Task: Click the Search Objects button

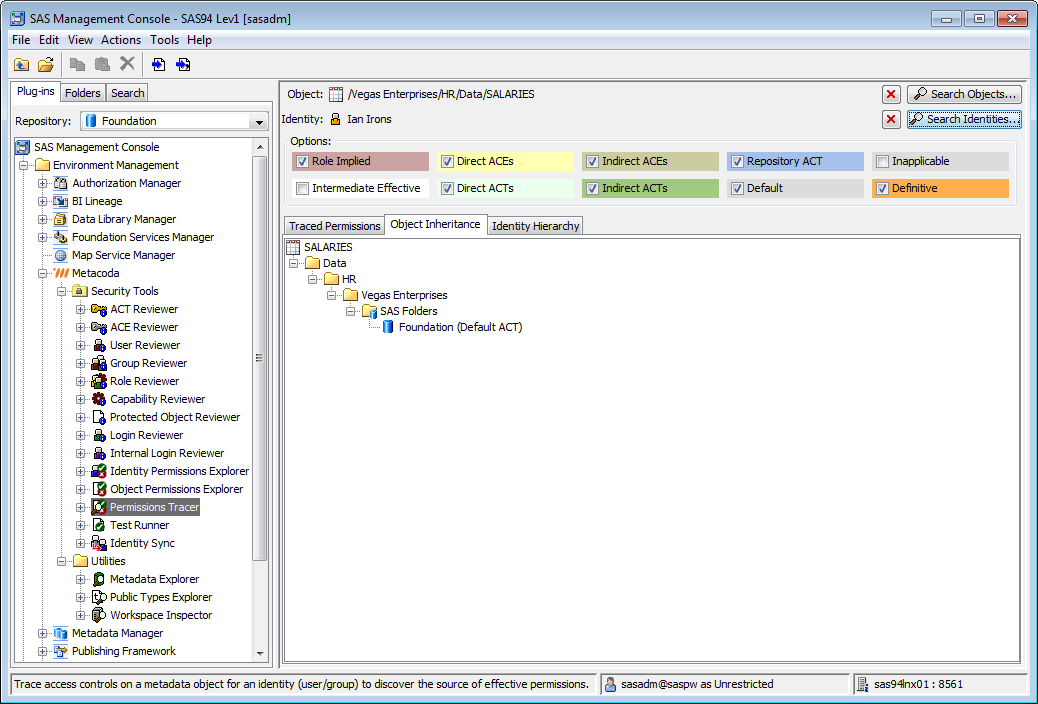Action: [x=965, y=94]
